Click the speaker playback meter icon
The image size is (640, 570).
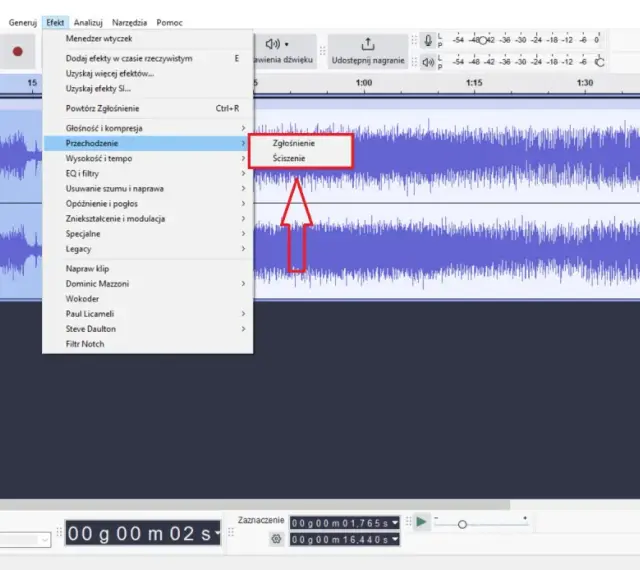coord(428,62)
